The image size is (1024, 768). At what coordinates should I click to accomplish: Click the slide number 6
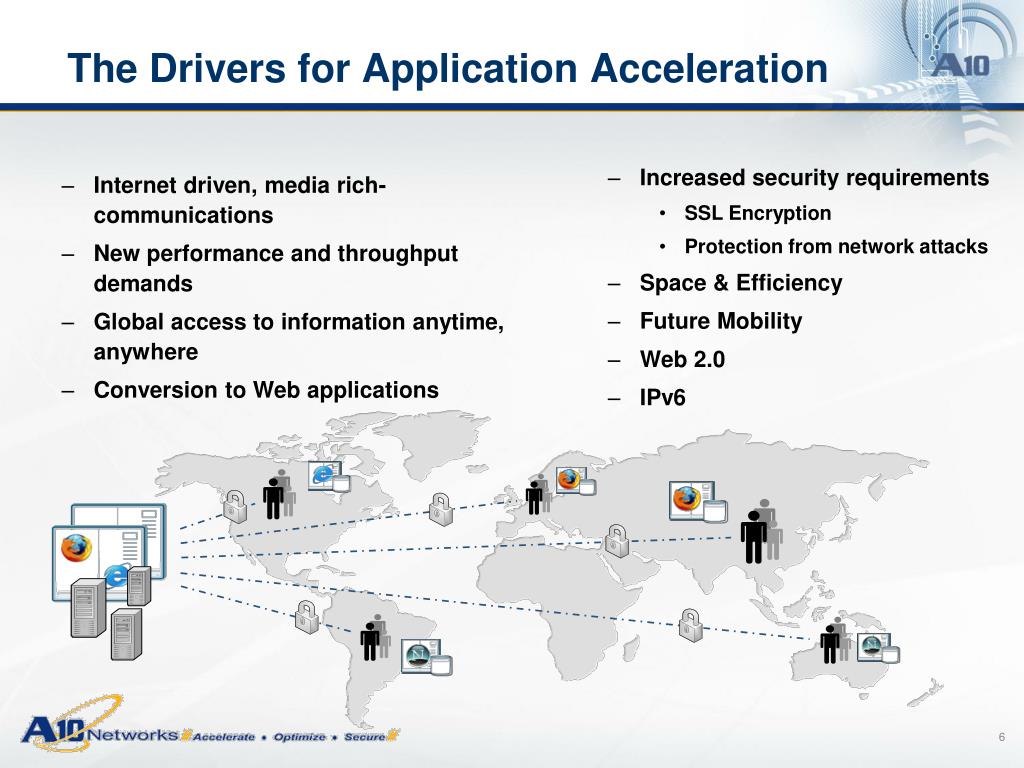point(1002,737)
